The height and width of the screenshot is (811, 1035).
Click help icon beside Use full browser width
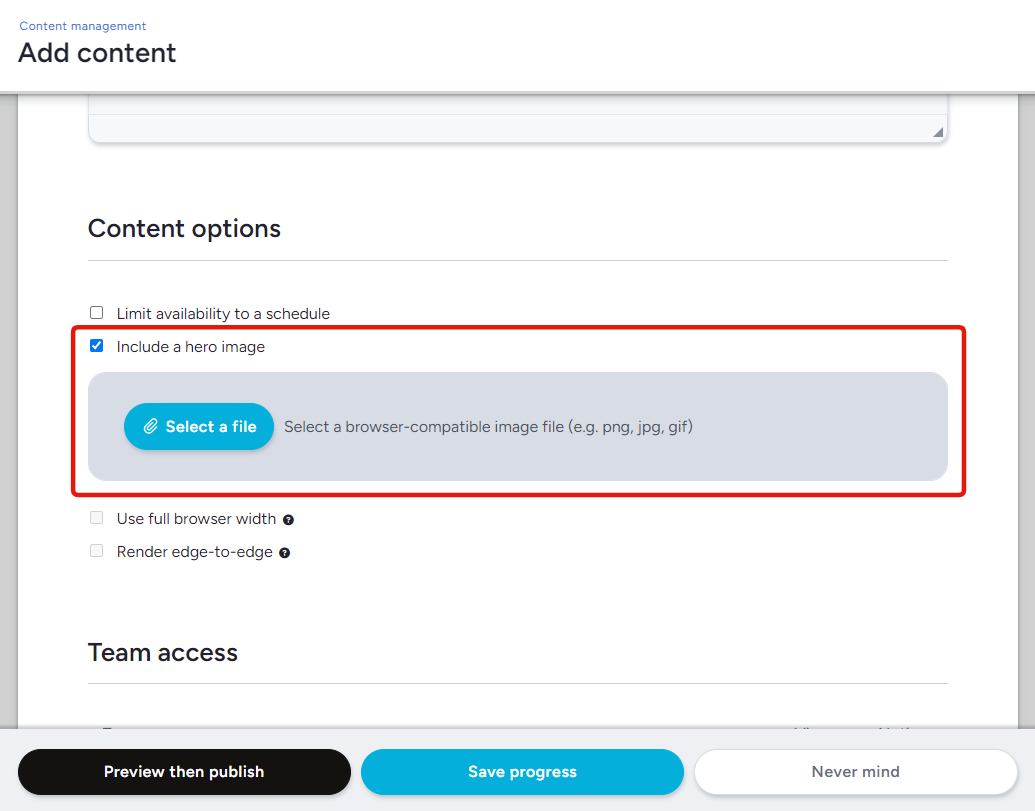click(288, 520)
